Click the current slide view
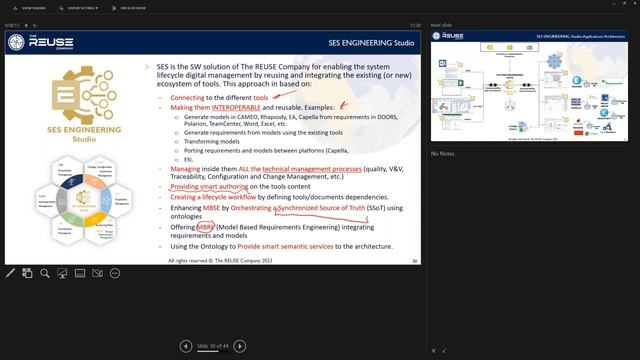 (213, 147)
